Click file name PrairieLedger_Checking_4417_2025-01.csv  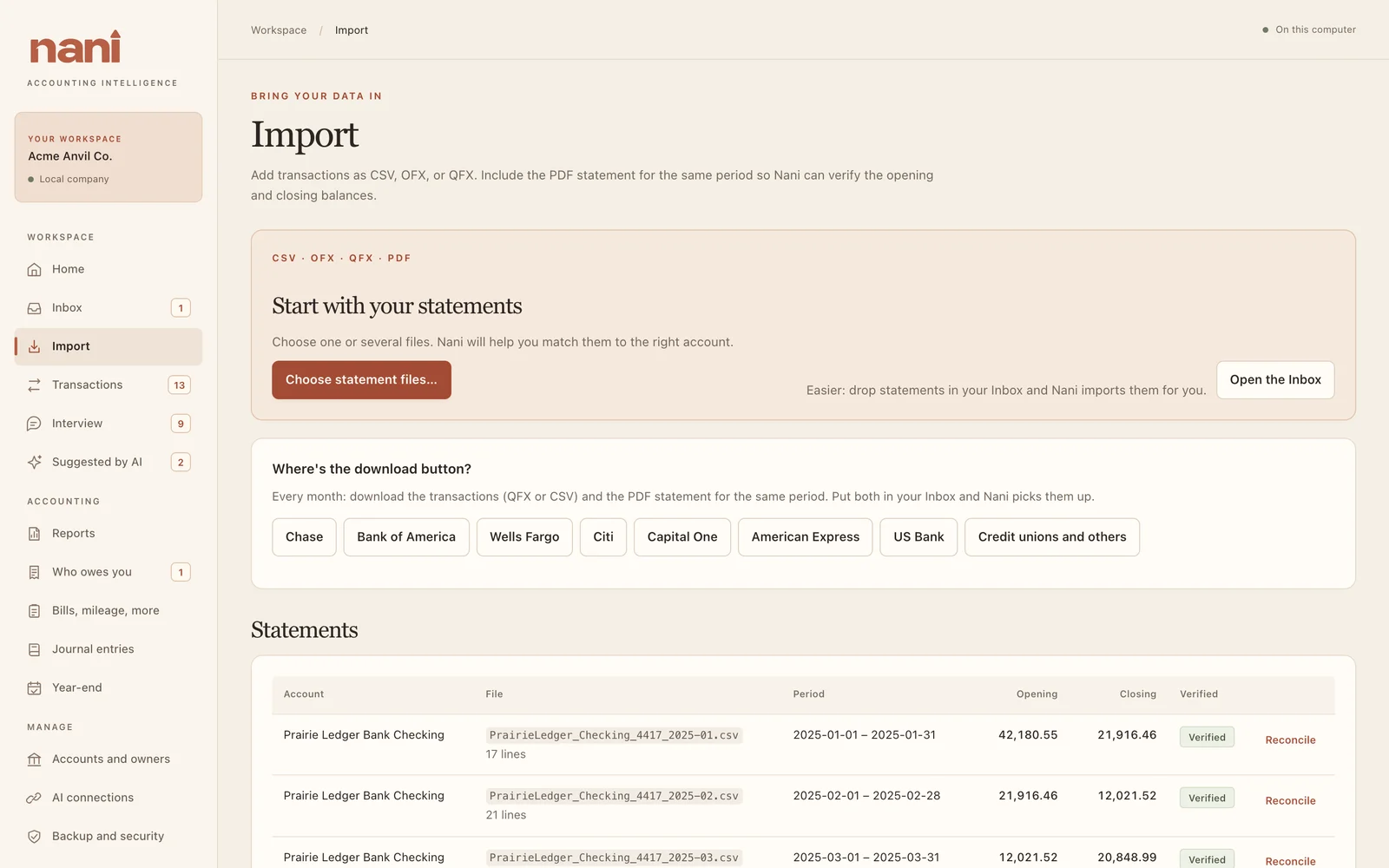pos(614,735)
